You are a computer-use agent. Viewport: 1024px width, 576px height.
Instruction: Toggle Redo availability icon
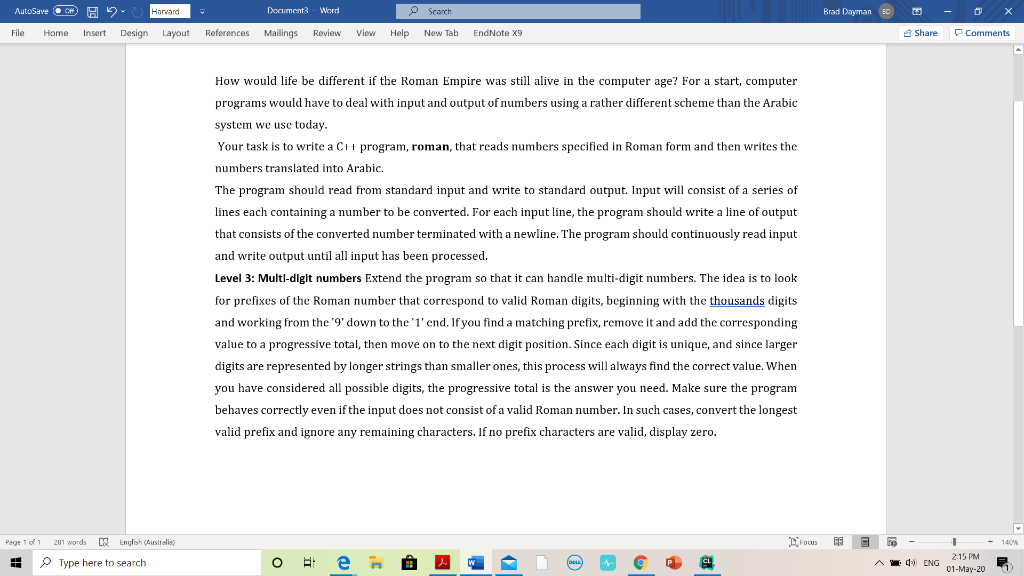tap(138, 10)
